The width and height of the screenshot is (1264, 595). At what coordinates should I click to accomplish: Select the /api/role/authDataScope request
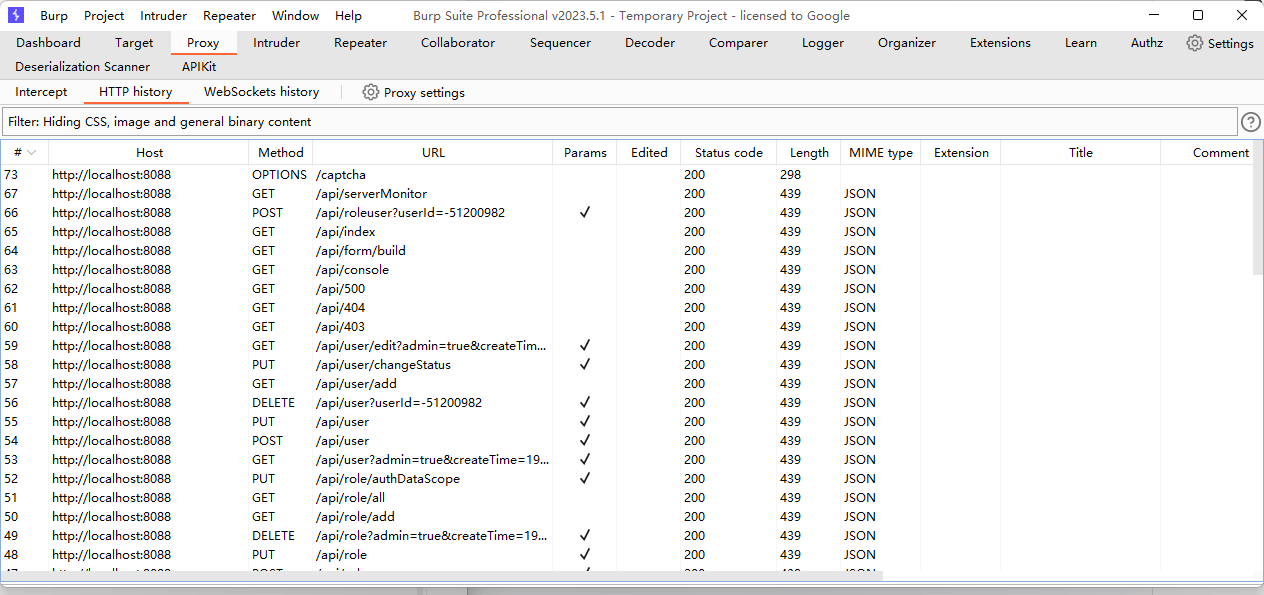tap(626, 479)
